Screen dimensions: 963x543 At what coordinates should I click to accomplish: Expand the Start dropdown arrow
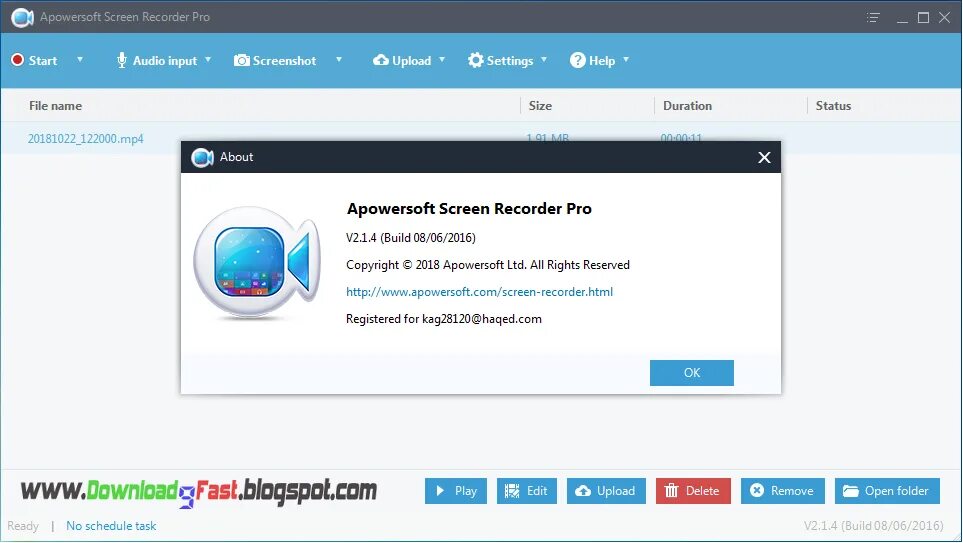tap(80, 60)
